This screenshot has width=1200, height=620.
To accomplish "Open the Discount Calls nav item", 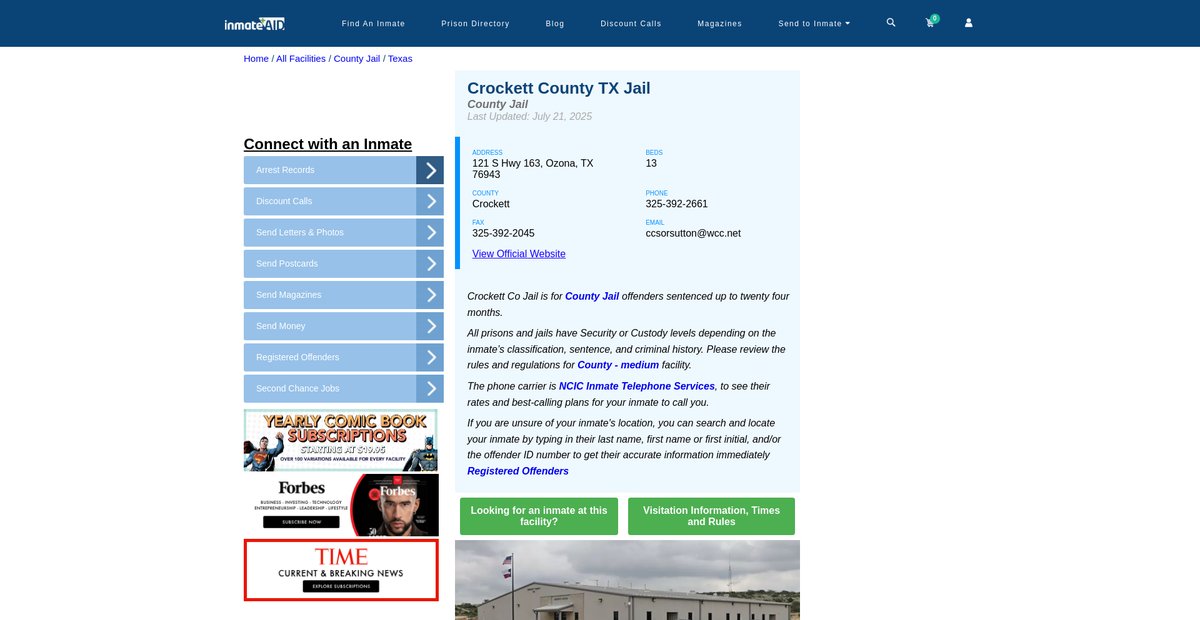I will coord(630,24).
